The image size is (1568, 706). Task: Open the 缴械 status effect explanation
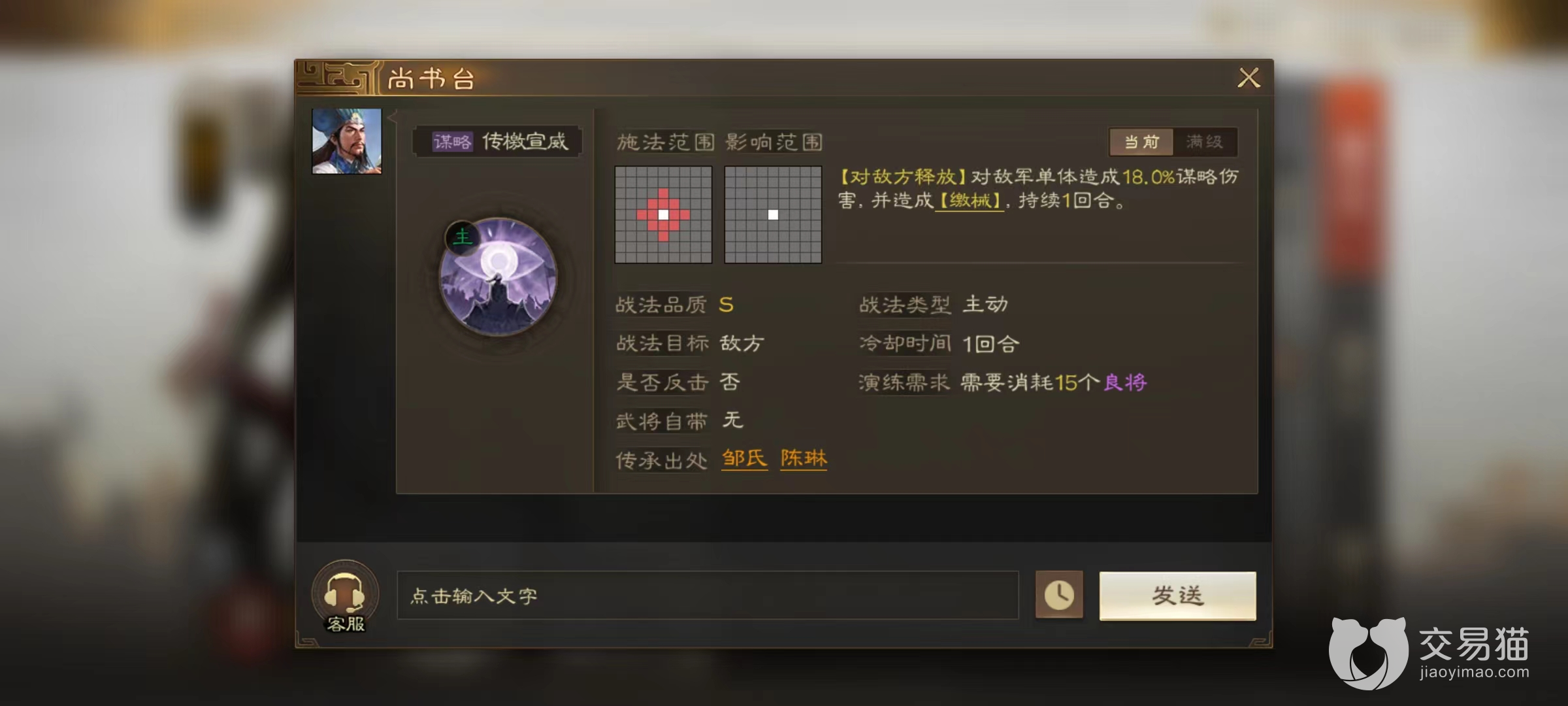[970, 201]
